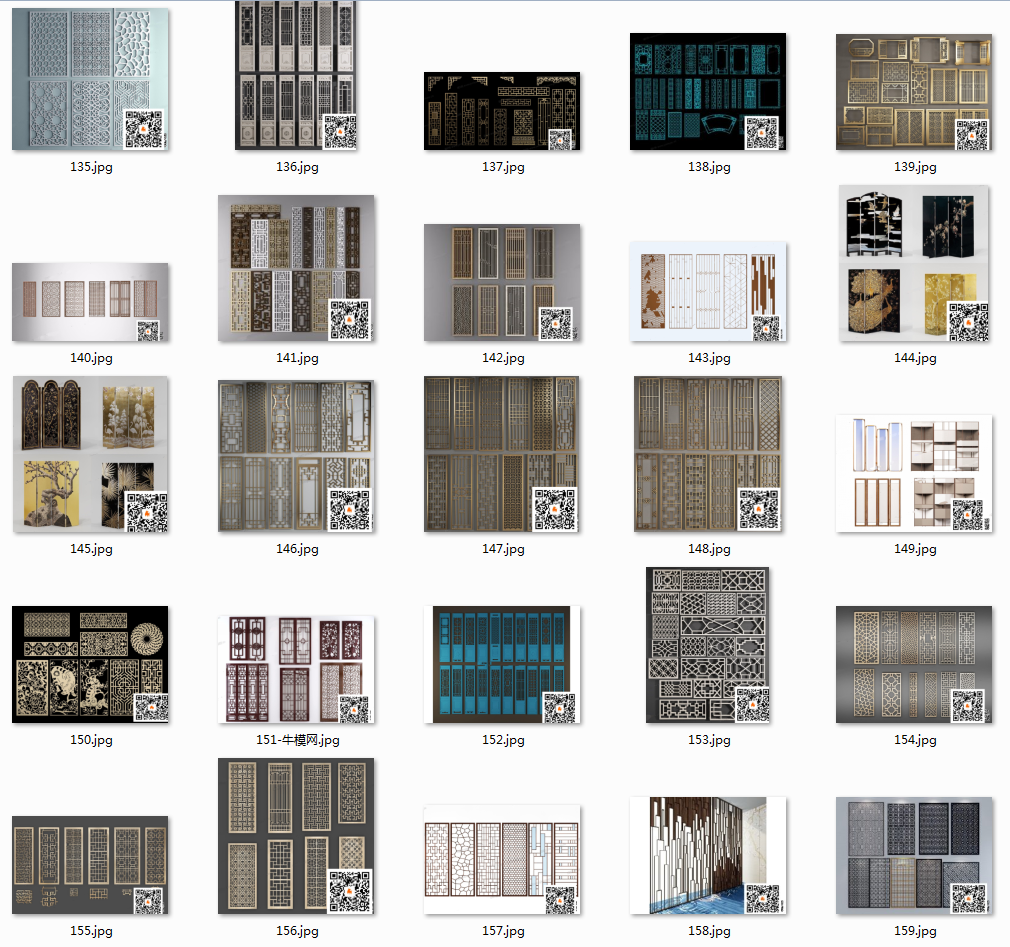Select the 135.jpg white lattice thumbnail
The height and width of the screenshot is (947, 1010).
click(x=90, y=80)
